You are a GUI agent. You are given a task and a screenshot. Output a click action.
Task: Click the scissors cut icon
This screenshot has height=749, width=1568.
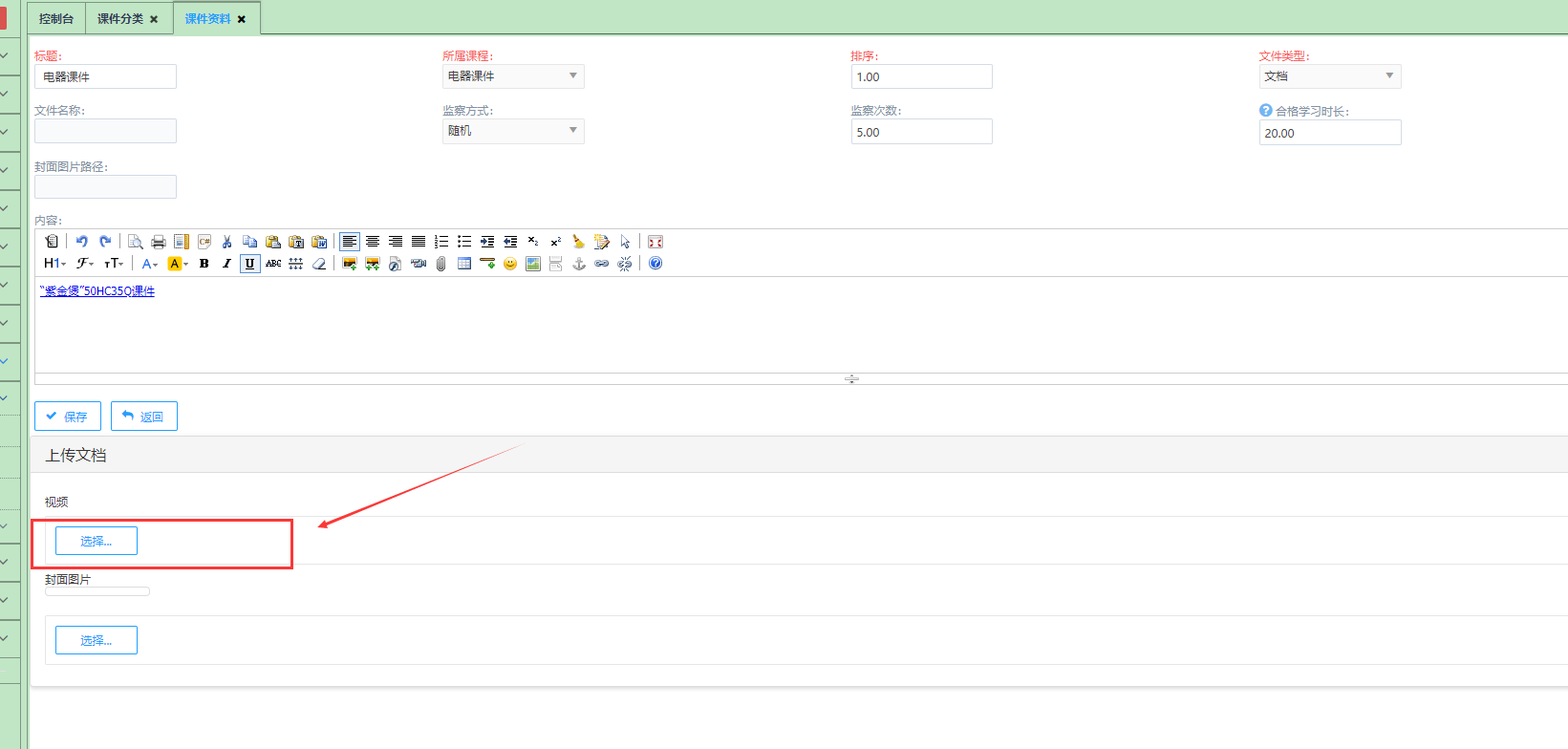pos(226,242)
